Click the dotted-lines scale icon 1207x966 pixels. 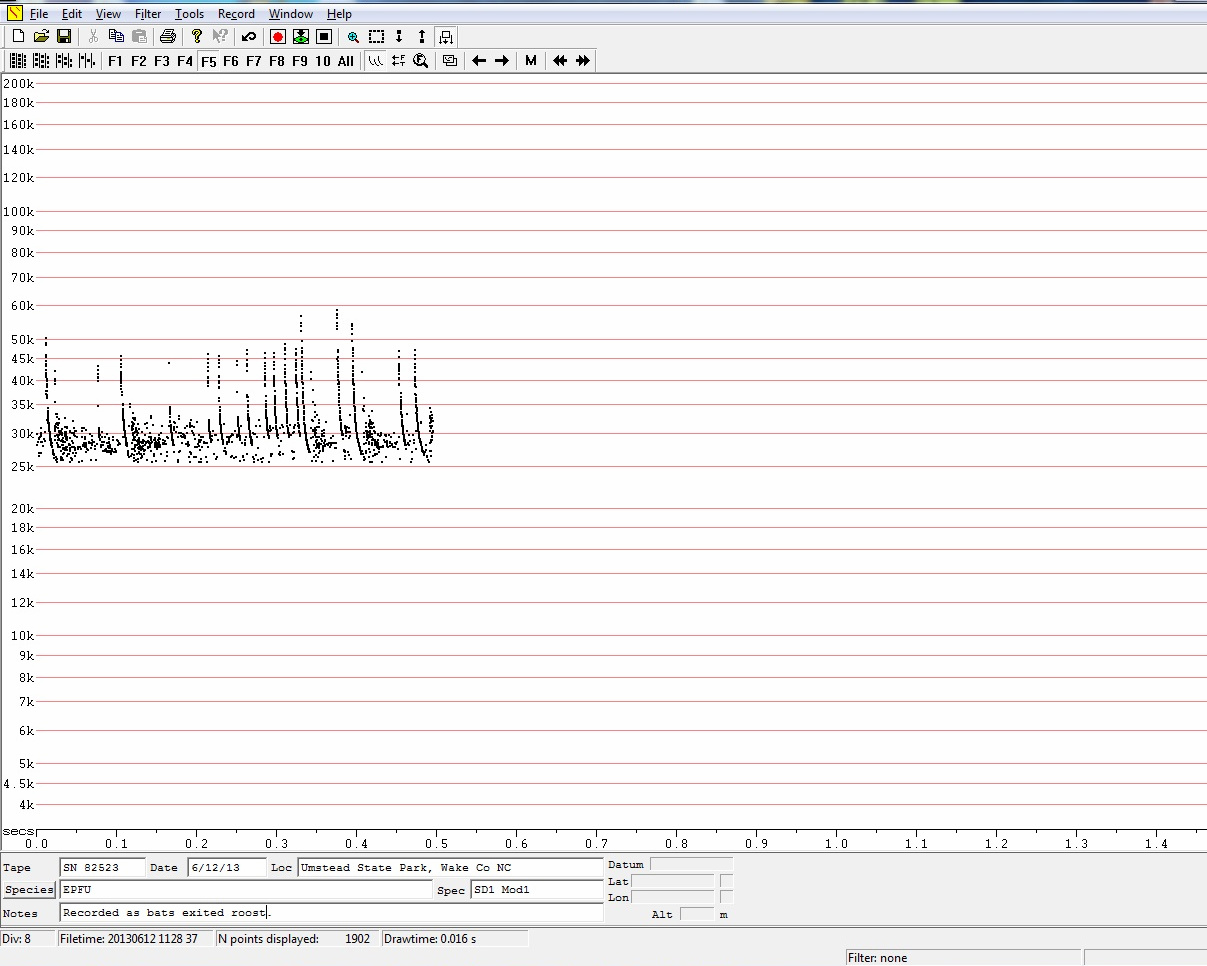point(399,61)
